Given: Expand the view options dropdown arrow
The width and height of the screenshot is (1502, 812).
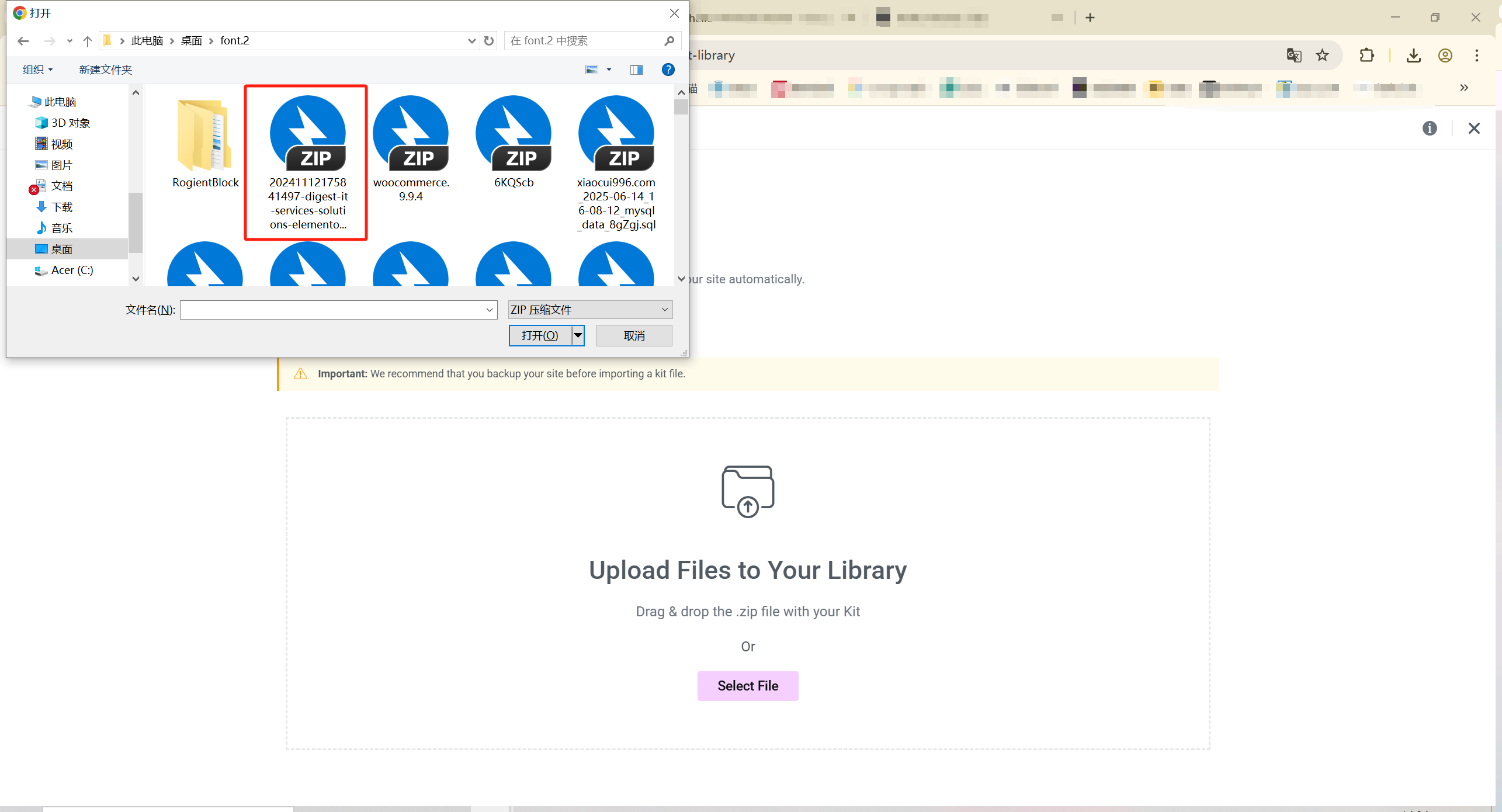Looking at the screenshot, I should coord(609,70).
